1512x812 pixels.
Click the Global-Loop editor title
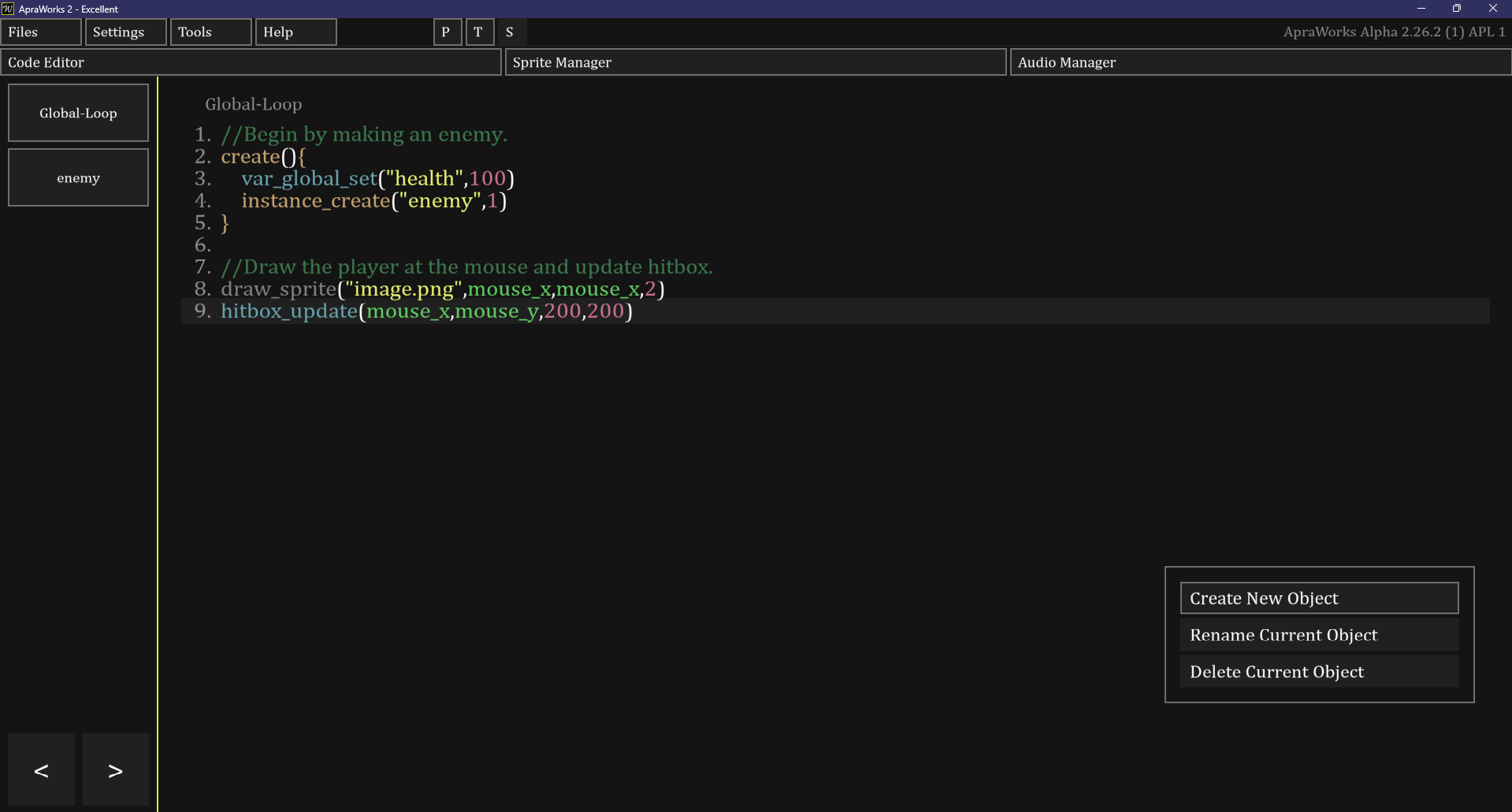pyautogui.click(x=254, y=104)
